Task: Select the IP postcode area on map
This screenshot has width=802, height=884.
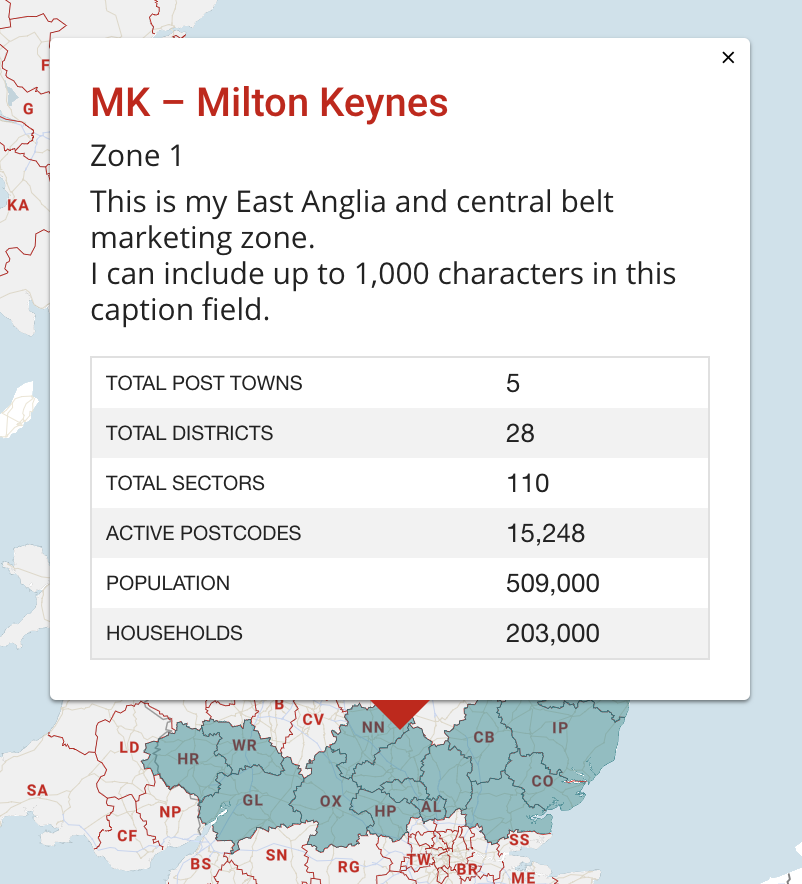Action: (560, 727)
